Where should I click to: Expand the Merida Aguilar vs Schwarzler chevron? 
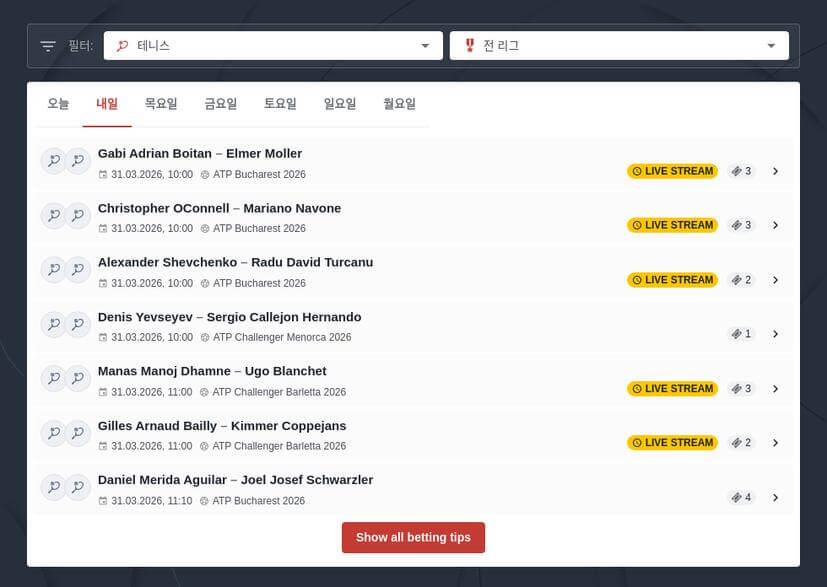[775, 497]
